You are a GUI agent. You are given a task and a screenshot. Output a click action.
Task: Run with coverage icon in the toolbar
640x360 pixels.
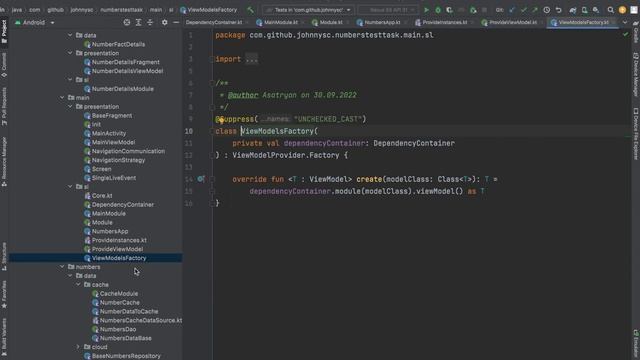(x=449, y=10)
